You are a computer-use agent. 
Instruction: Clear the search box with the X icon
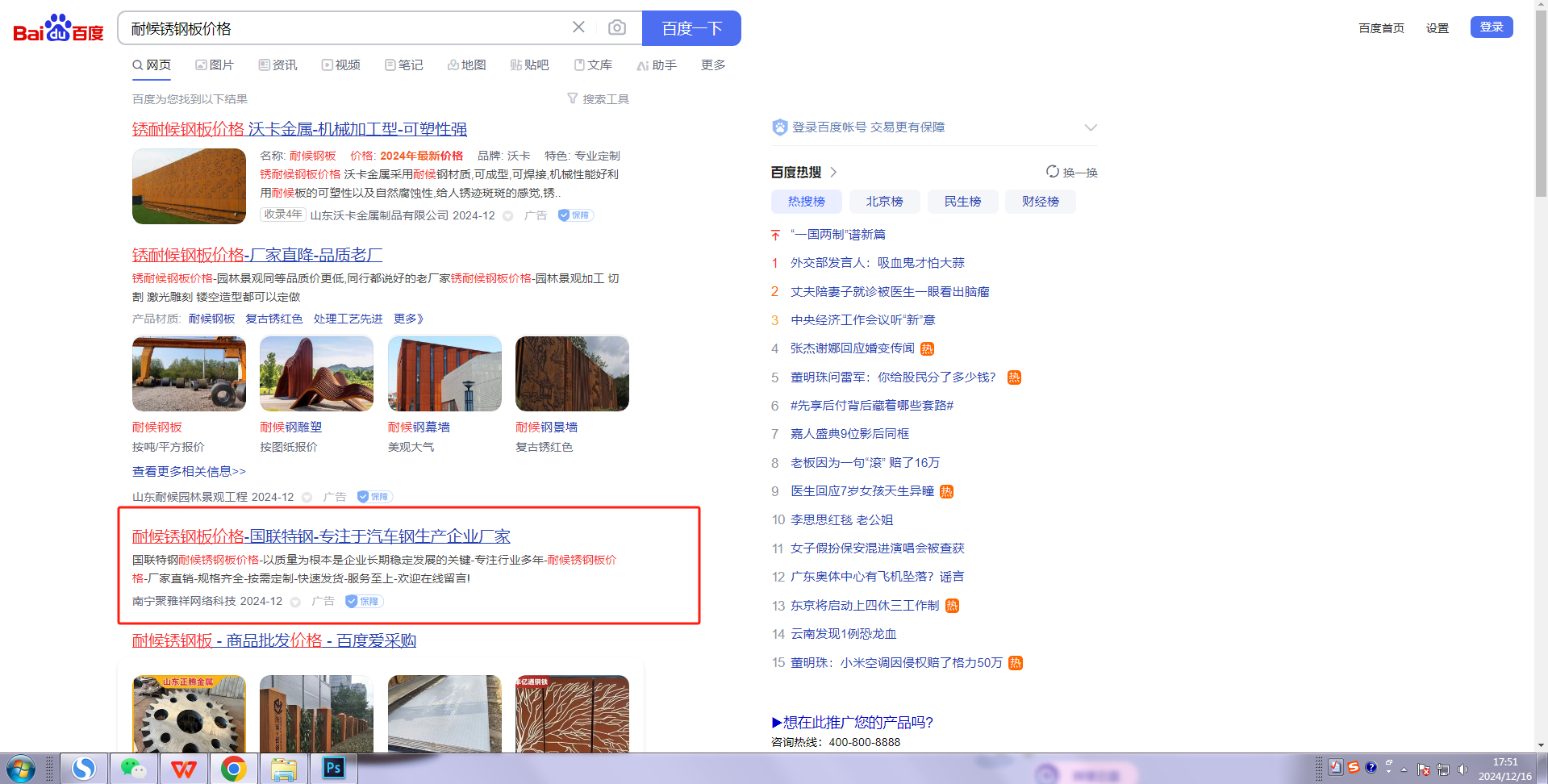pyautogui.click(x=578, y=27)
